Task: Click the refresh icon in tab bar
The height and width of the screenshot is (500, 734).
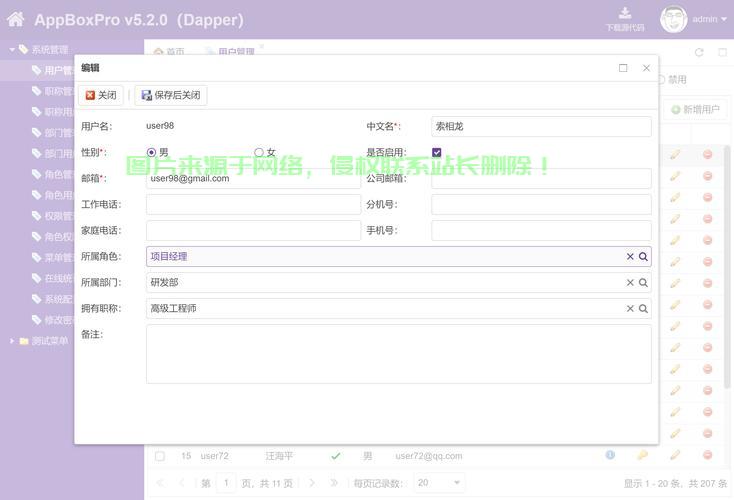Action: (699, 52)
